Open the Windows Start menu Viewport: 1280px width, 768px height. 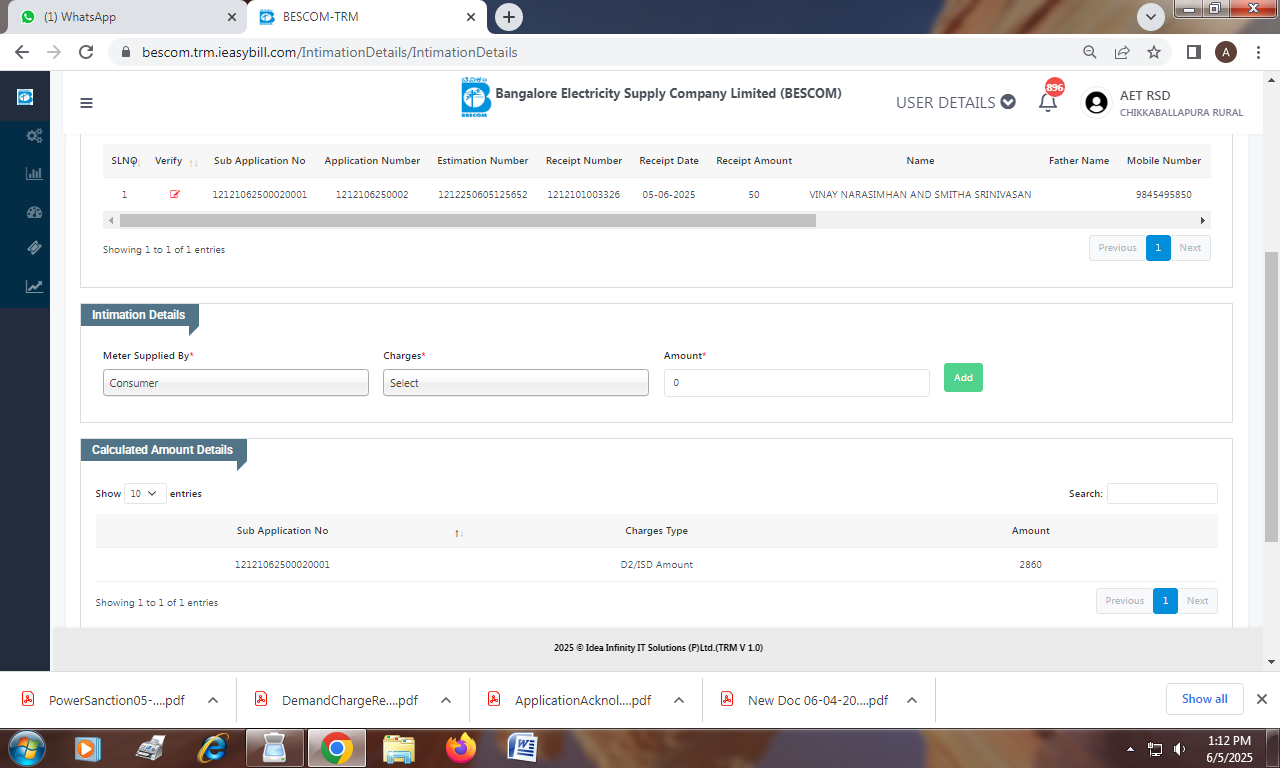(x=25, y=747)
